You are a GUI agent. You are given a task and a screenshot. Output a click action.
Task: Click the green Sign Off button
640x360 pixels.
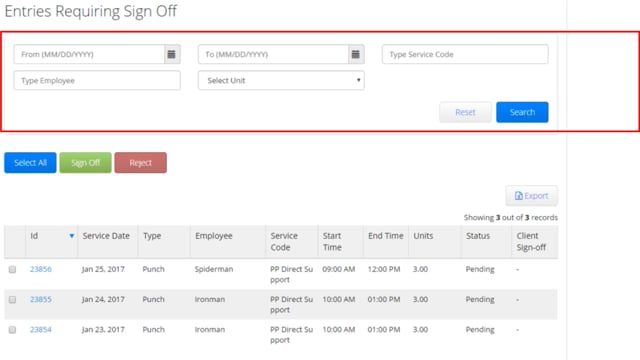[x=85, y=163]
